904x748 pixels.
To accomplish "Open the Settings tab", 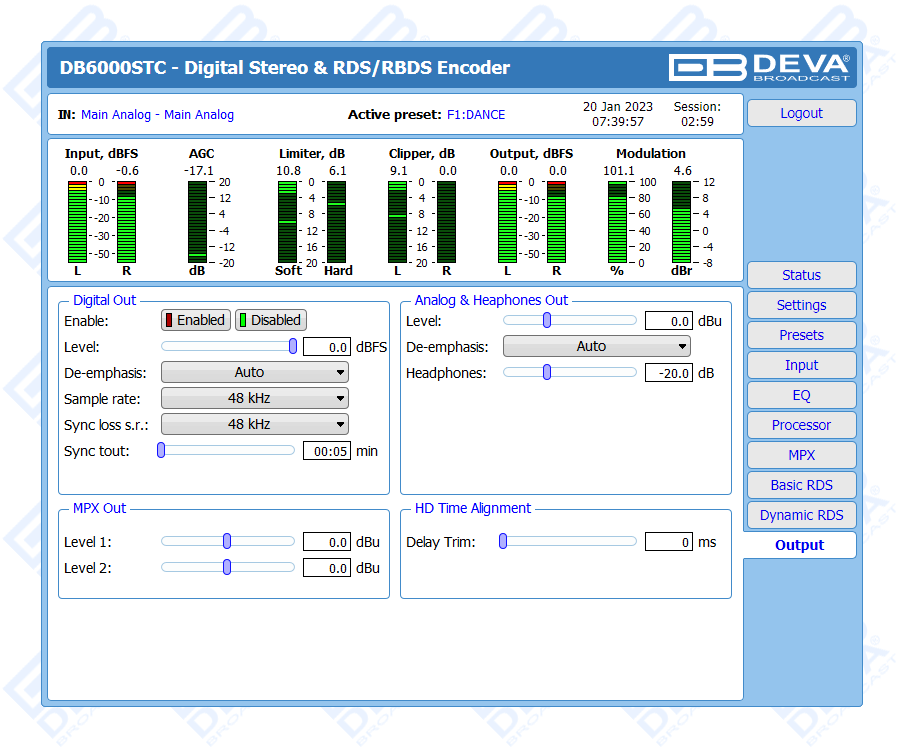I will point(801,305).
